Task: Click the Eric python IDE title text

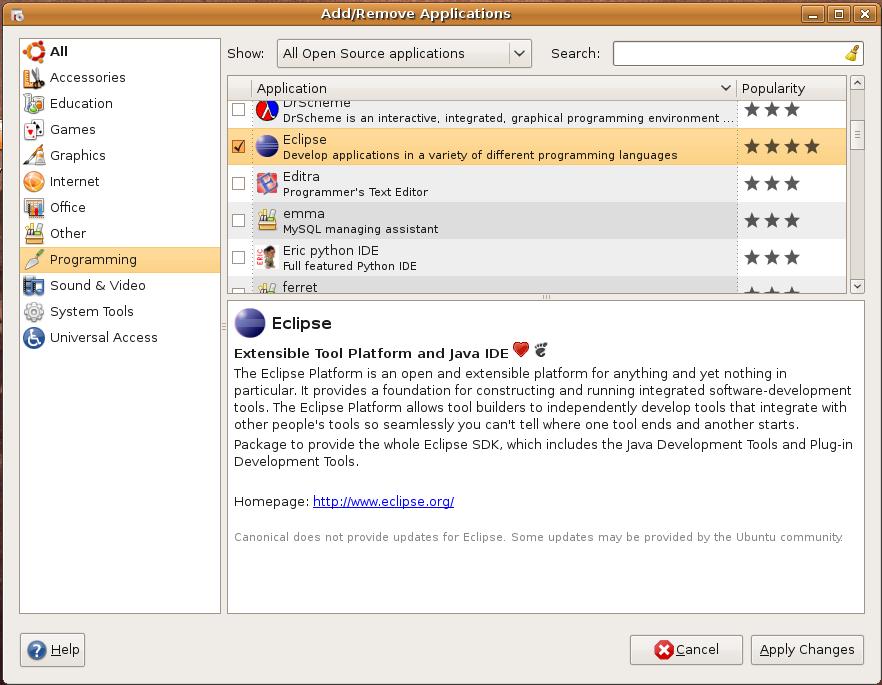Action: coord(331,251)
